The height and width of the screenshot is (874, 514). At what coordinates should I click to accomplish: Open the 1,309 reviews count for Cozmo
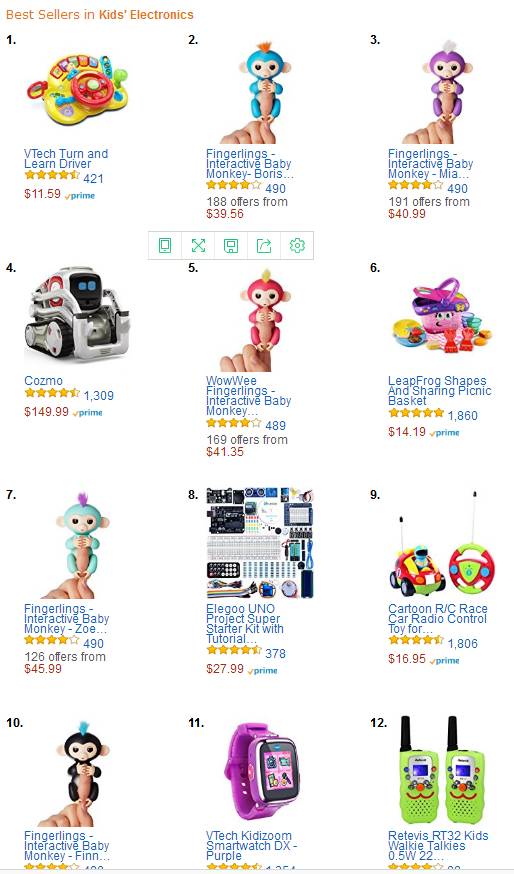pos(99,396)
